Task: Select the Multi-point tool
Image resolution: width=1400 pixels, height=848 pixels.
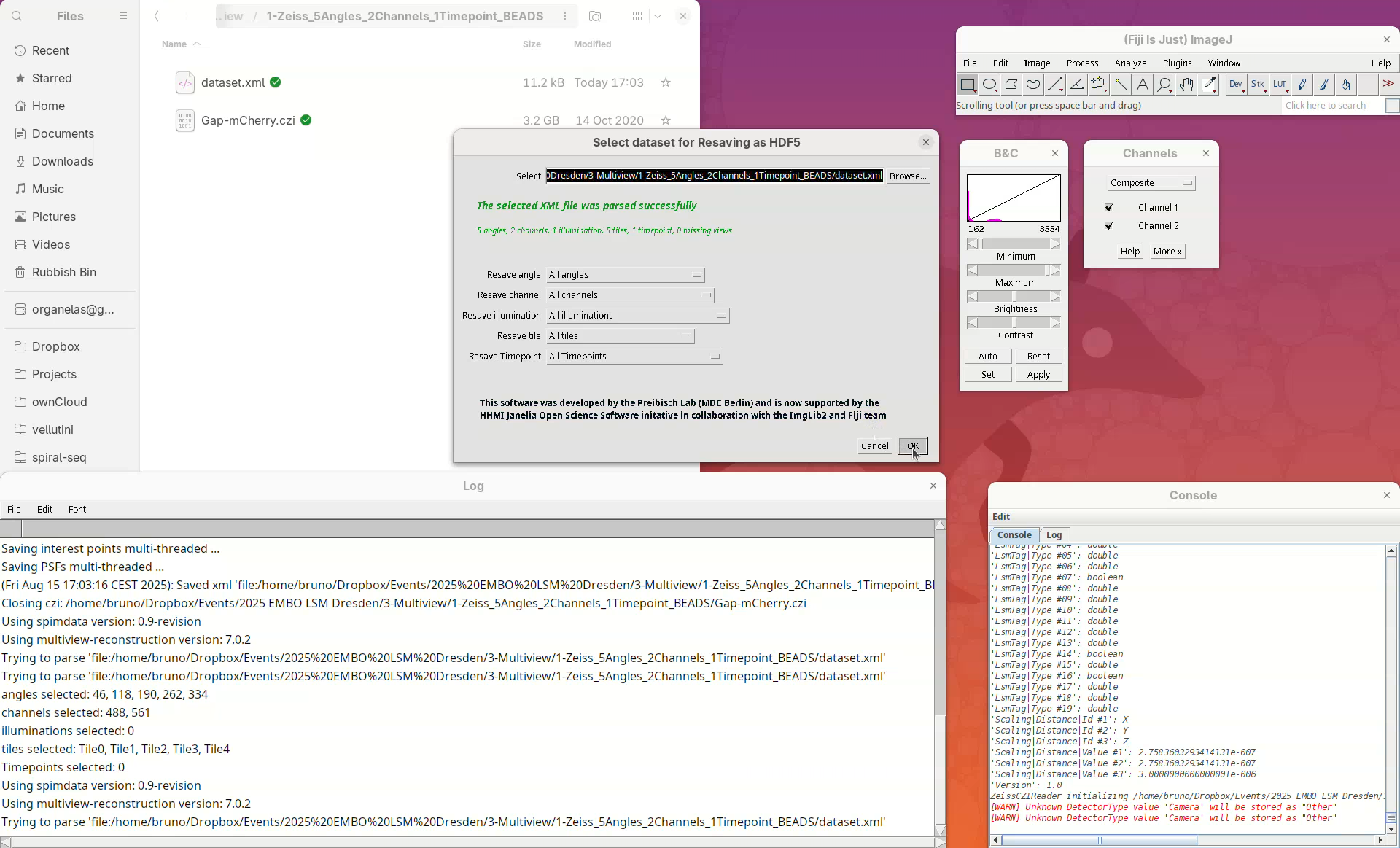Action: coord(1099,85)
